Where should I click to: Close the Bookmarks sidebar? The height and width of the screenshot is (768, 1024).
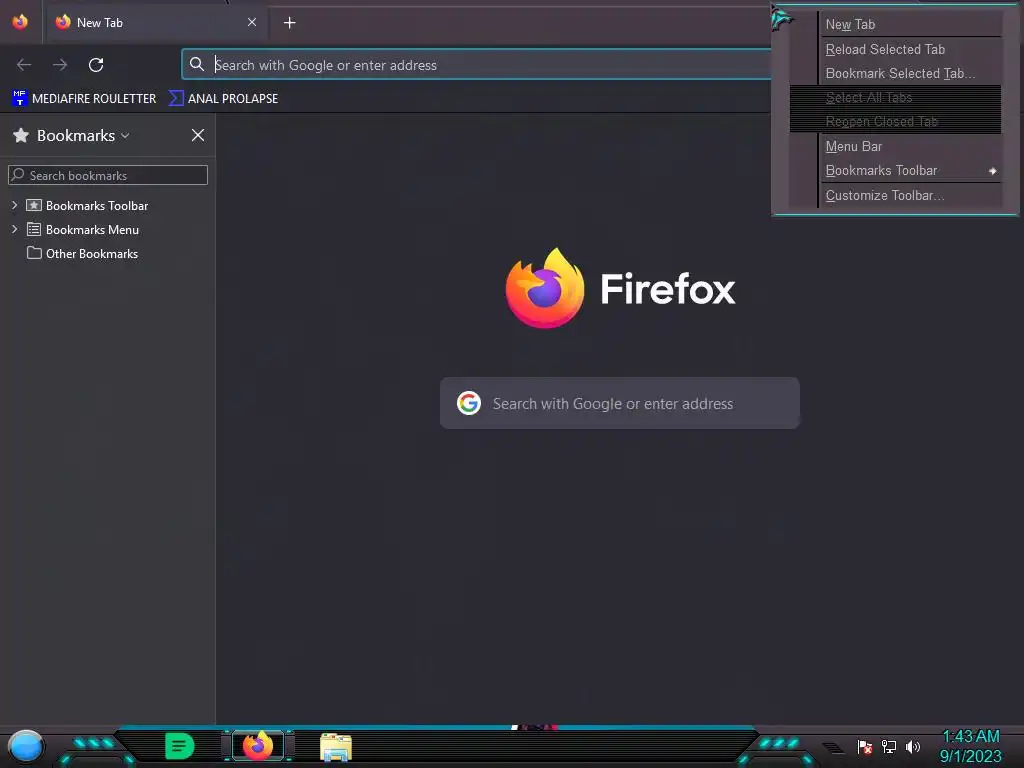coord(198,135)
